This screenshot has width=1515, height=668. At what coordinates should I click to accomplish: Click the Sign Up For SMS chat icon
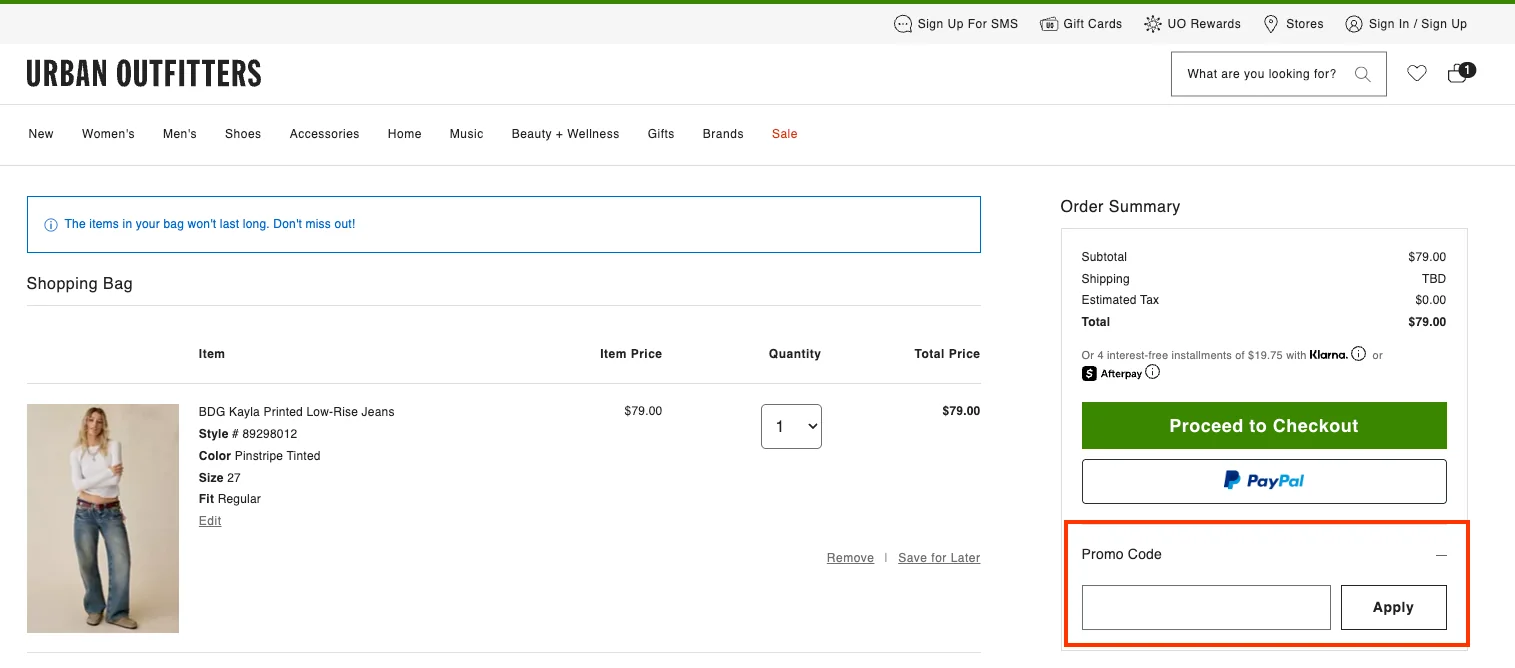point(903,24)
